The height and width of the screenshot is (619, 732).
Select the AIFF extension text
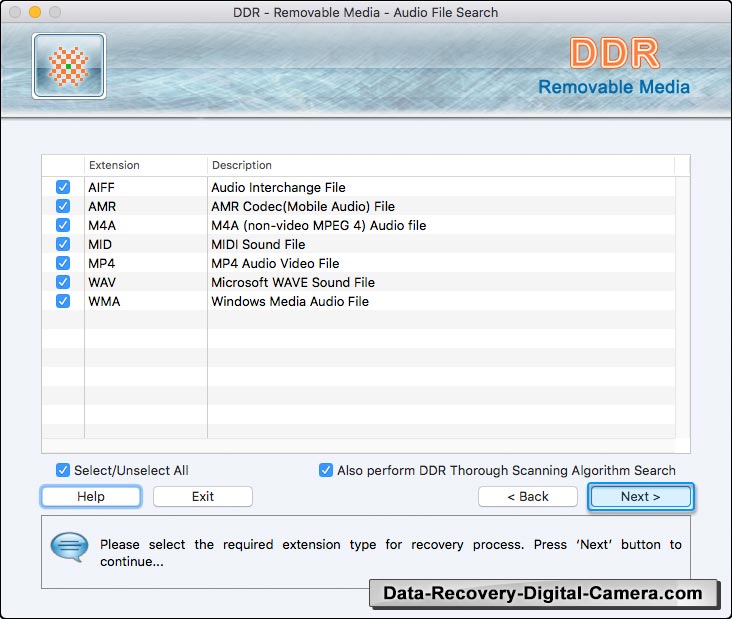101,187
